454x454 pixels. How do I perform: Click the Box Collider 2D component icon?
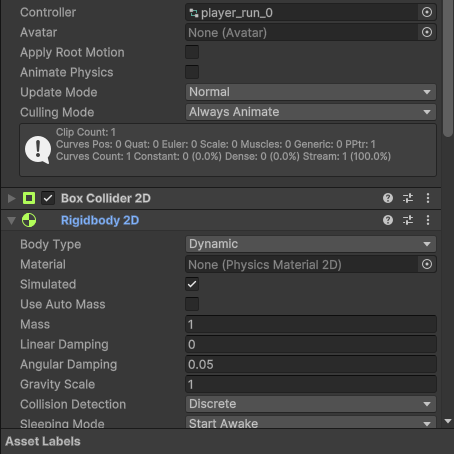(x=29, y=198)
